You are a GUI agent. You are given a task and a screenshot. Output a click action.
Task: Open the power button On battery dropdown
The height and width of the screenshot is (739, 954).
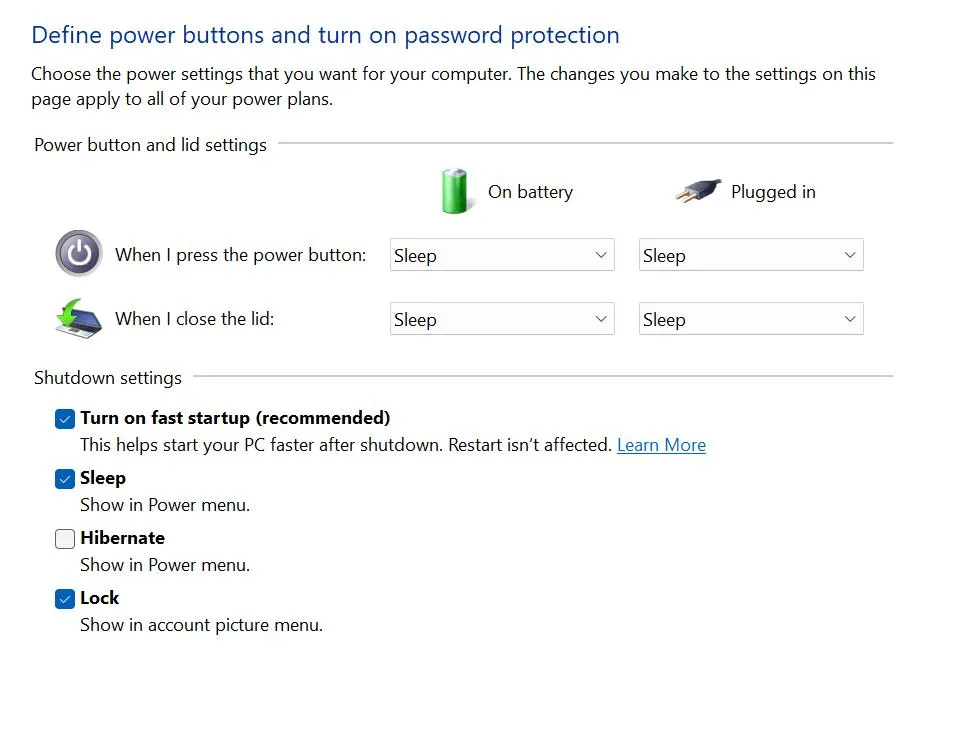click(501, 255)
